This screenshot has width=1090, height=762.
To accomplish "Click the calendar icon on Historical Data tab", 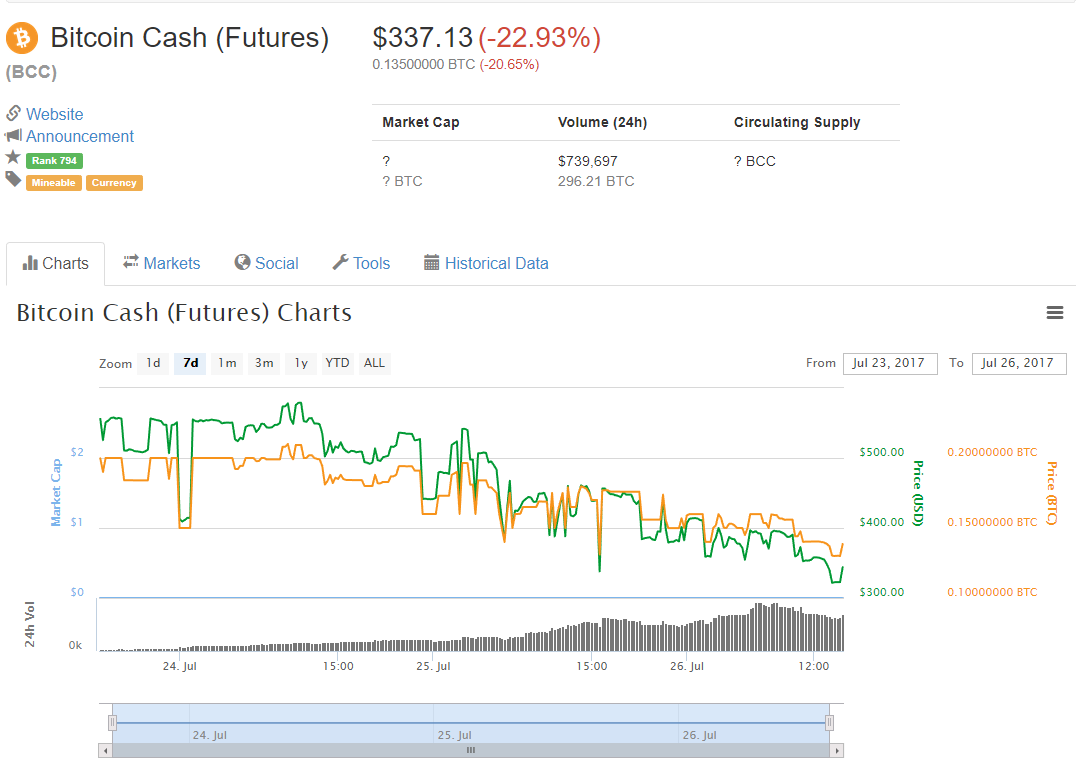I will click(432, 262).
